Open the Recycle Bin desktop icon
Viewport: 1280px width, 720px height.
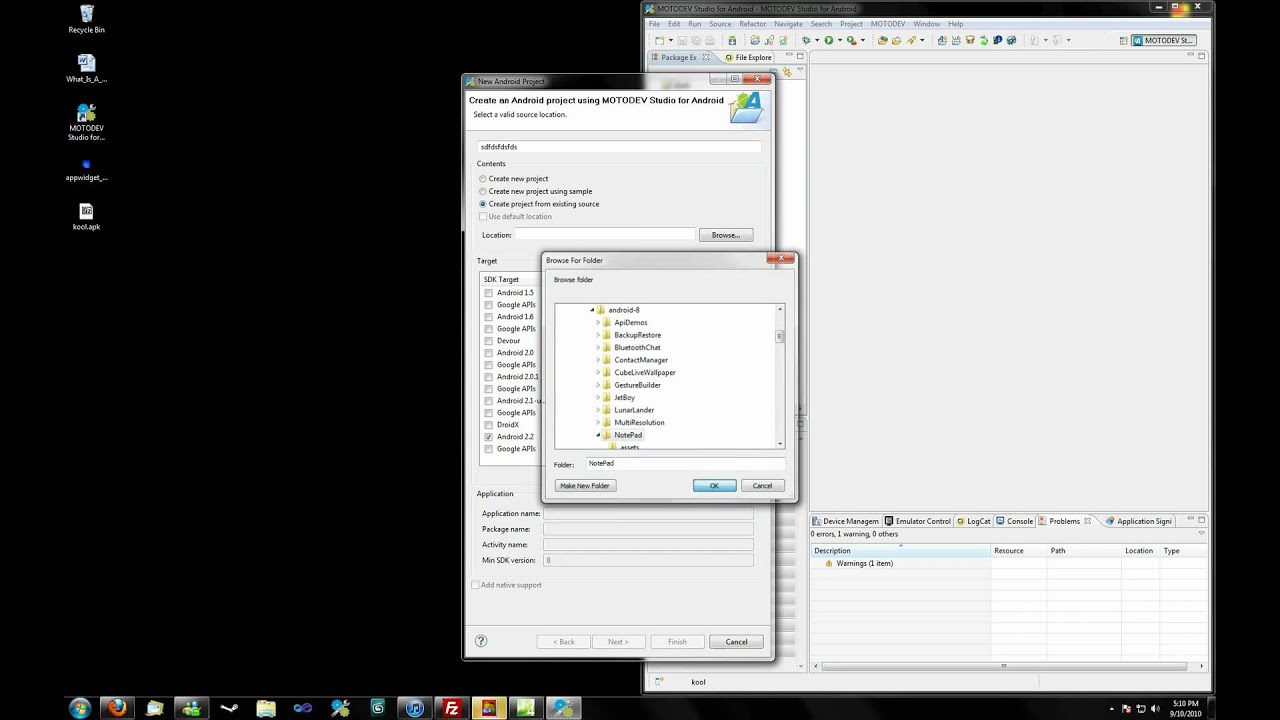(86, 19)
